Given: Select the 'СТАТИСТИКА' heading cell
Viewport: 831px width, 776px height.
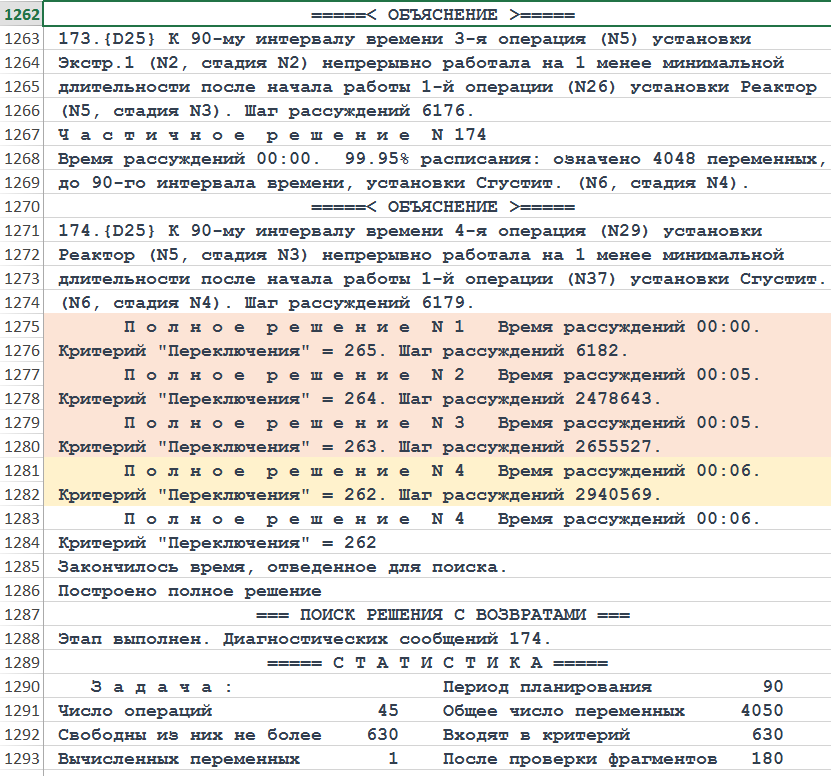Looking at the screenshot, I should (x=442, y=663).
